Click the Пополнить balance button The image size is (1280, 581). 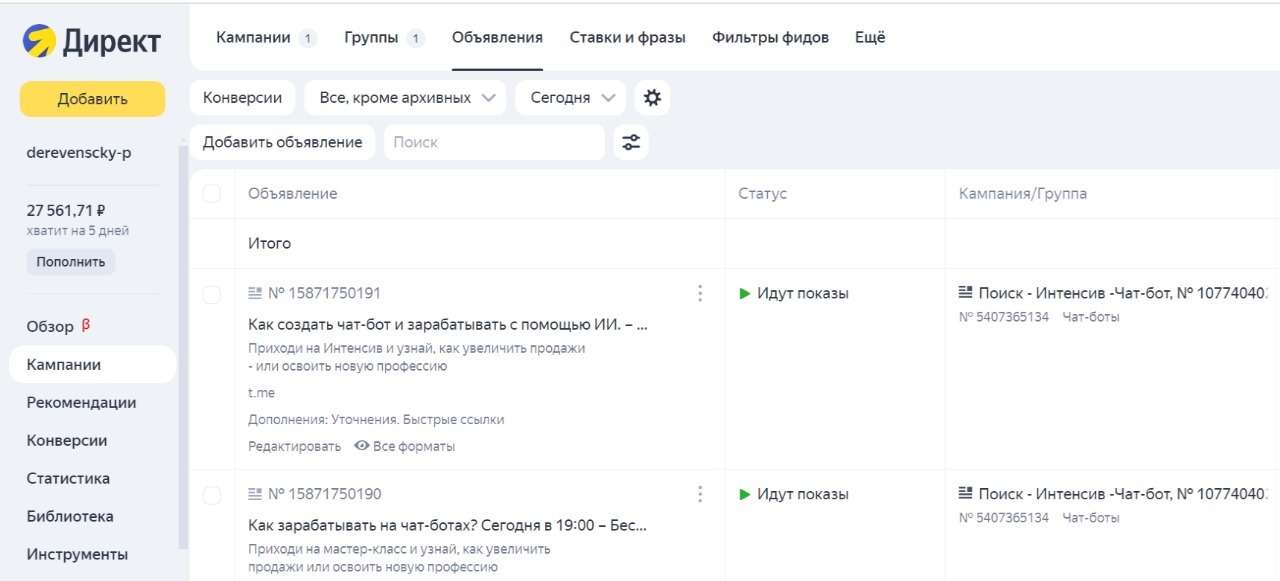tap(71, 262)
